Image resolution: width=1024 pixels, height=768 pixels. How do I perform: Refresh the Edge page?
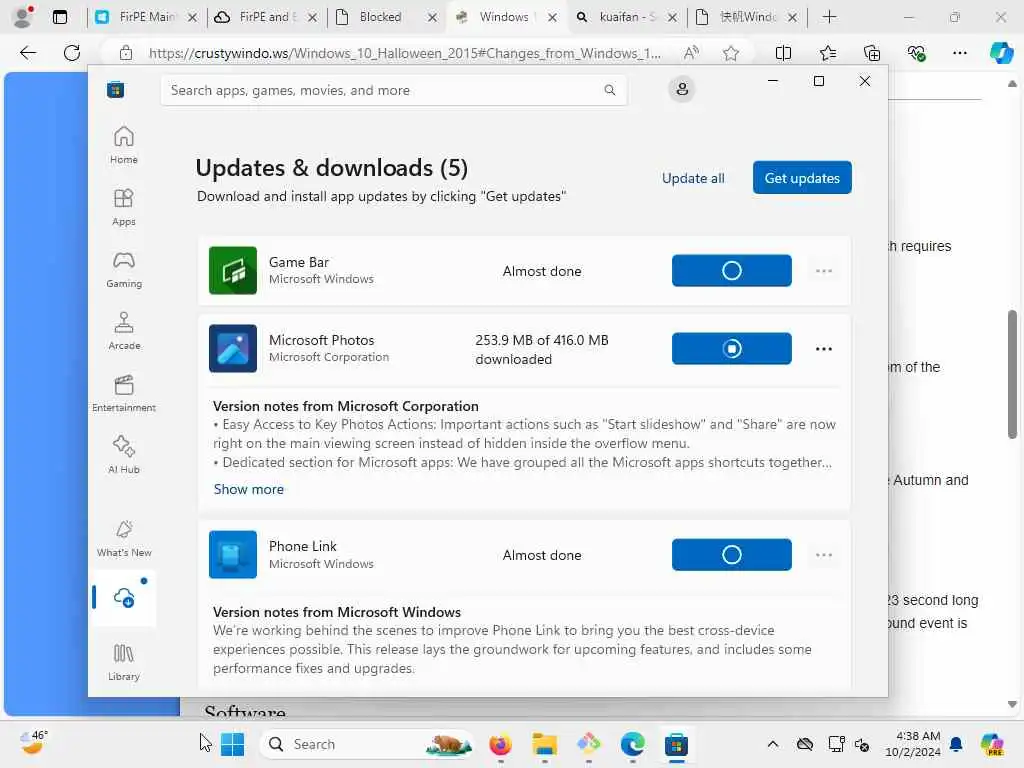click(x=72, y=53)
